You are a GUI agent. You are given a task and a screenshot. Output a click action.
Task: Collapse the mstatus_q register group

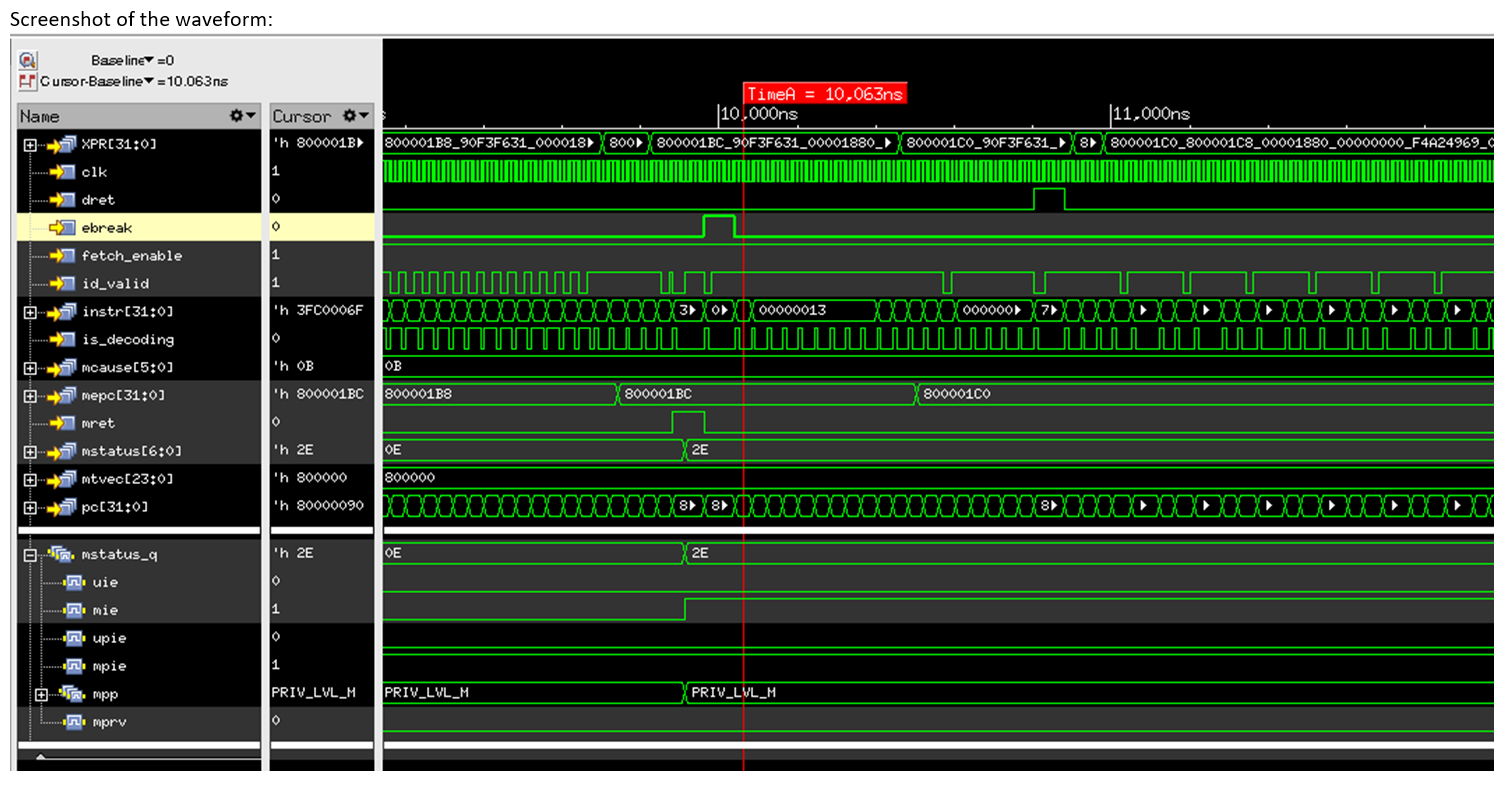tap(29, 554)
